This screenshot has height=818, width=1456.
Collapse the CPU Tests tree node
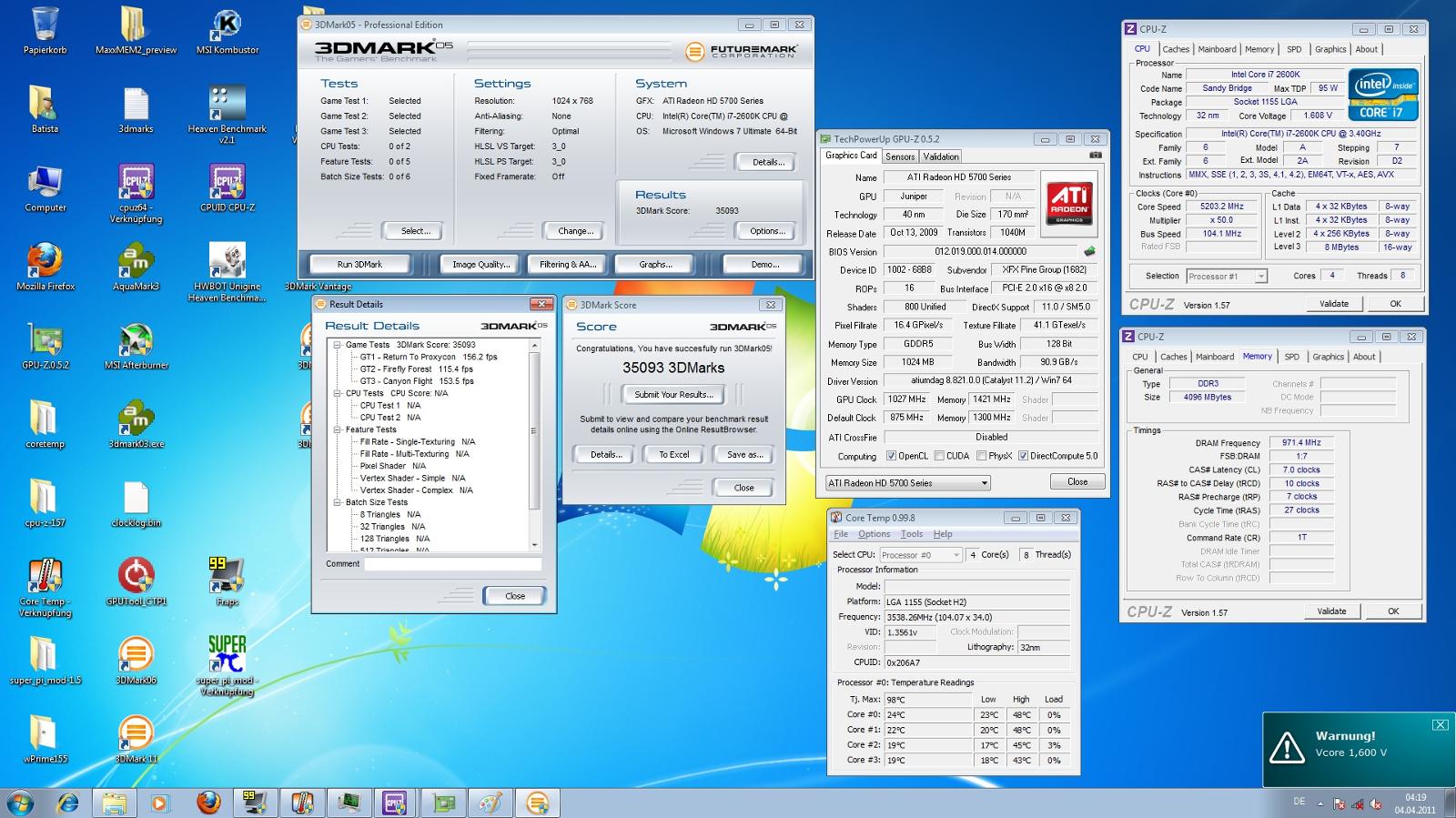(x=337, y=393)
